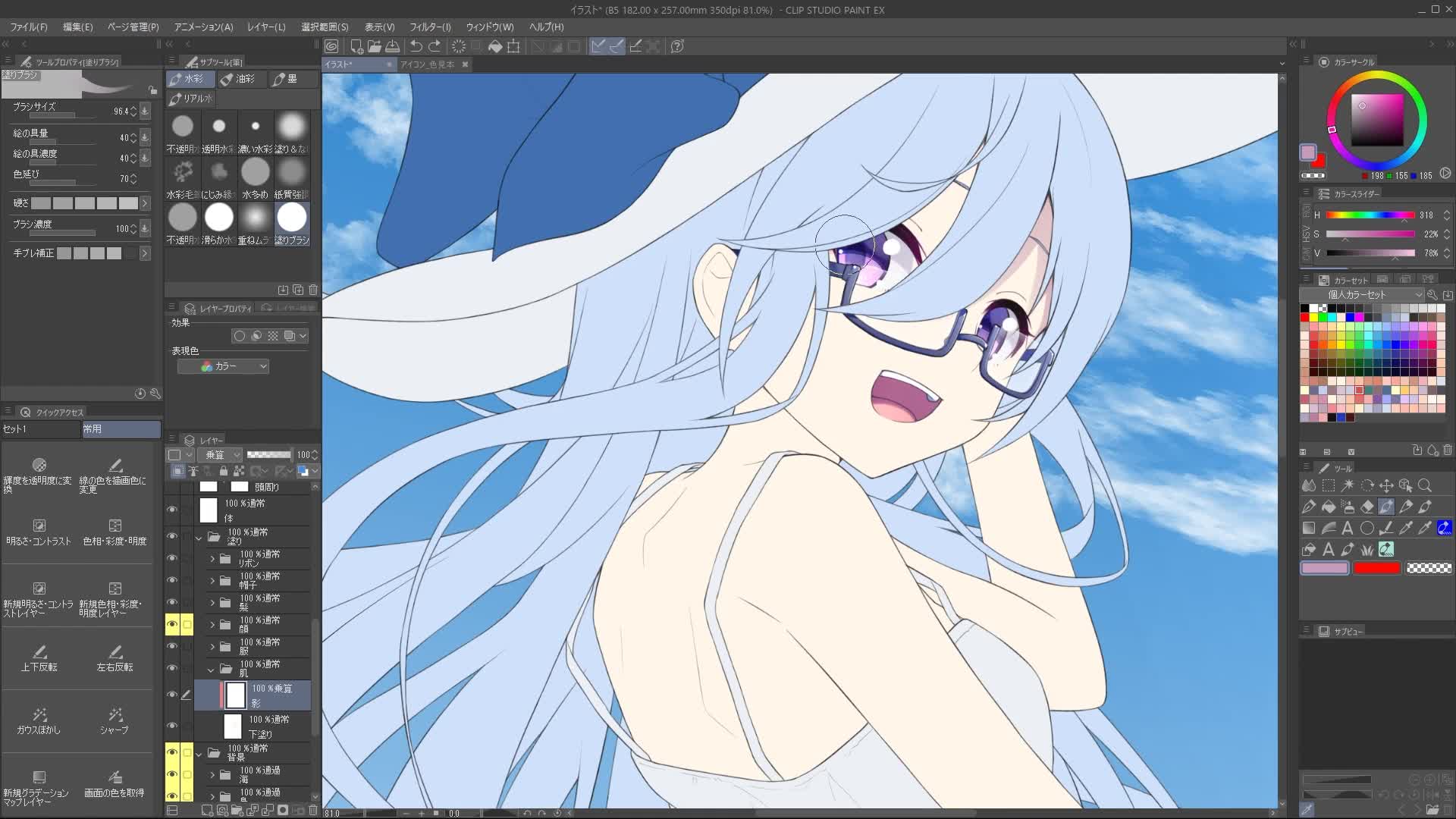Click the flip horizontal 左右反転 icon
This screenshot has width=1456, height=819.
click(115, 652)
